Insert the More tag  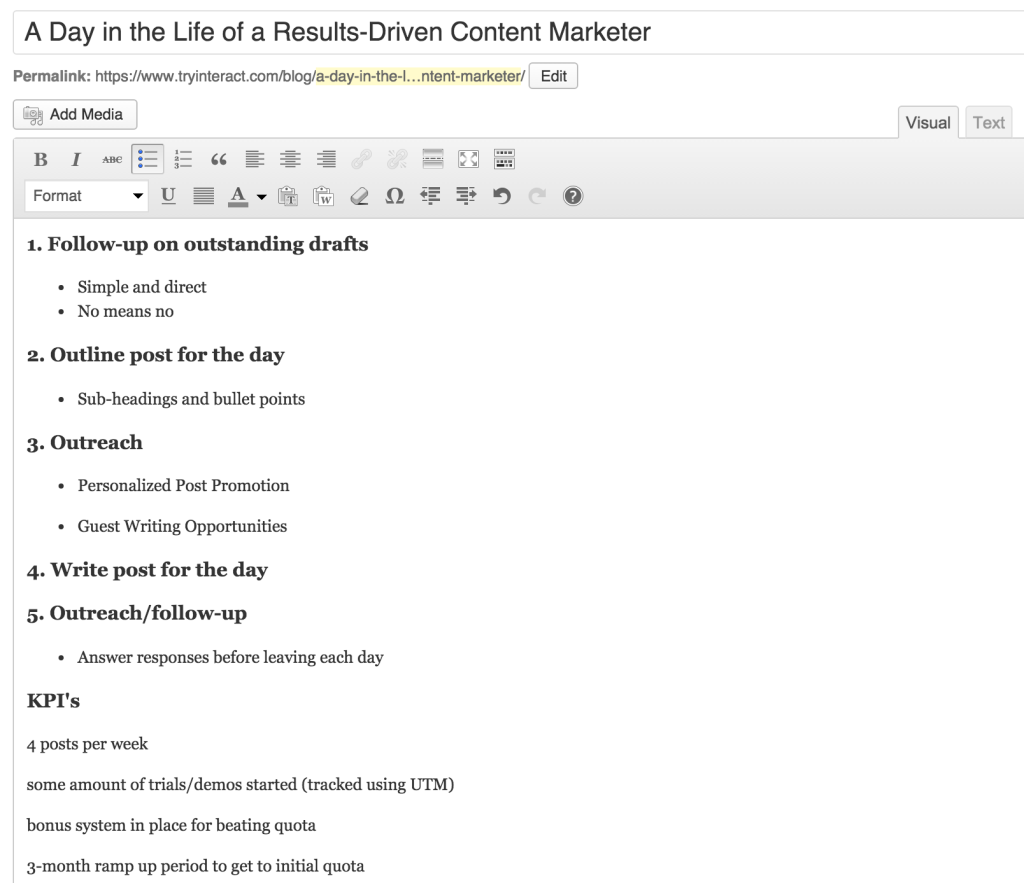click(x=433, y=159)
